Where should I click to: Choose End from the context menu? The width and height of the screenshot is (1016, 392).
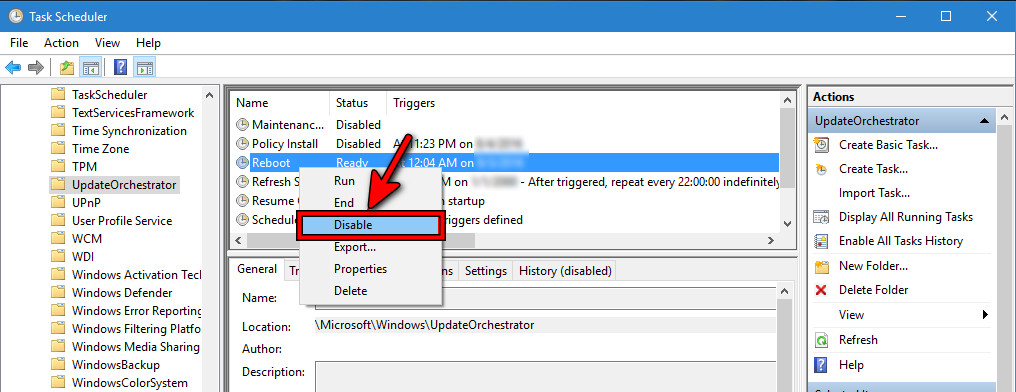(370, 203)
